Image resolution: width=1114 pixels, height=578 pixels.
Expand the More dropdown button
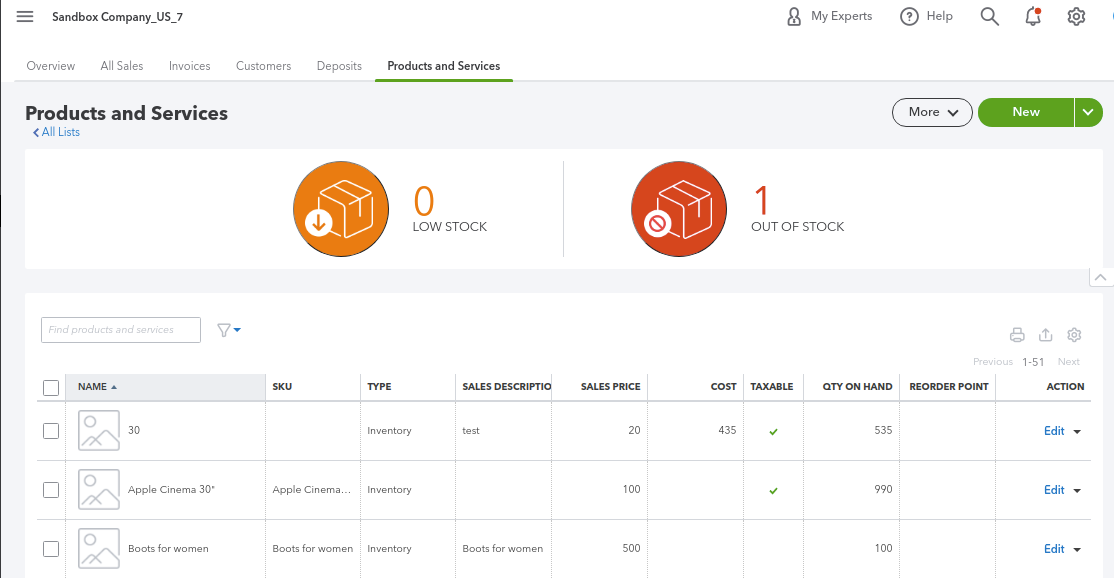pos(932,112)
